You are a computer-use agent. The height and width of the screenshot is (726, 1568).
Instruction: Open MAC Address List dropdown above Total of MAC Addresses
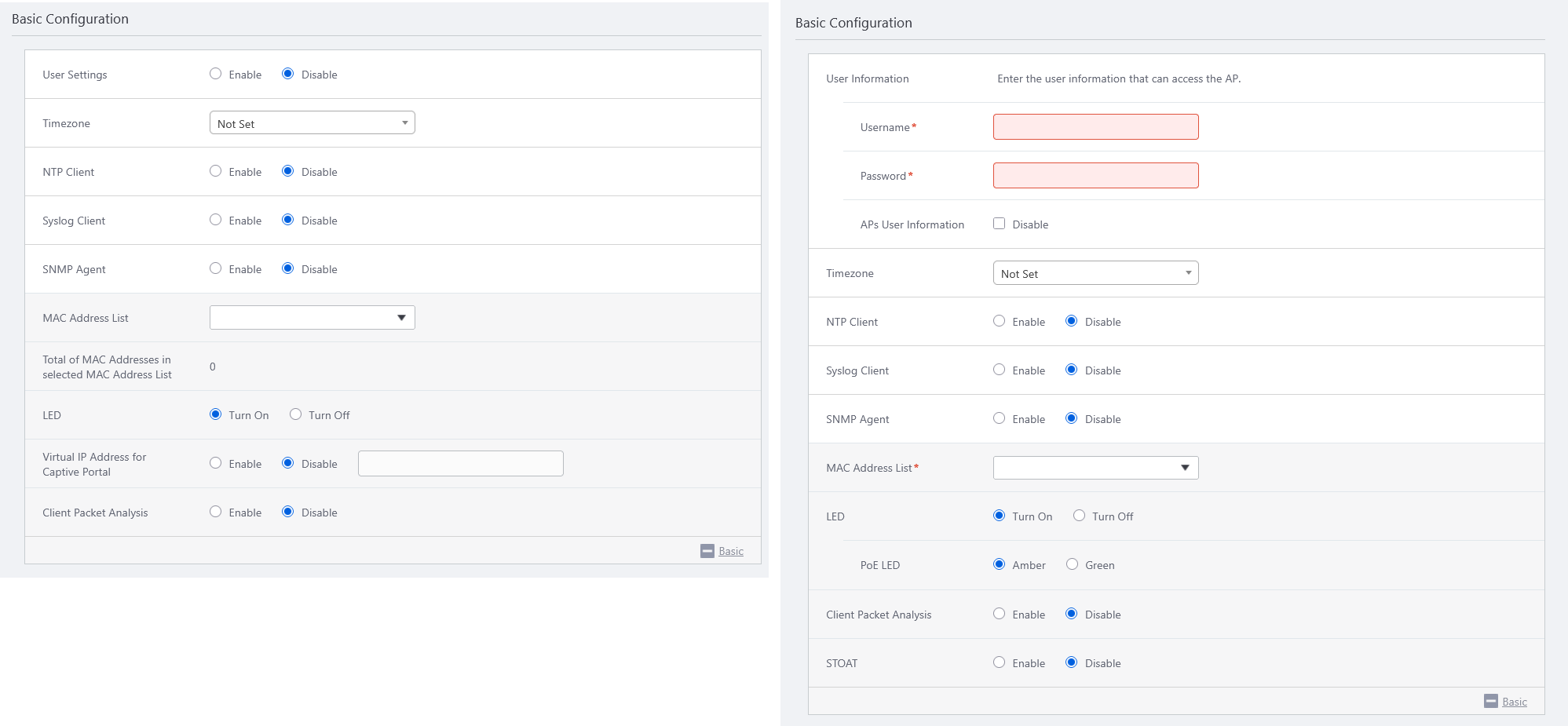click(312, 318)
